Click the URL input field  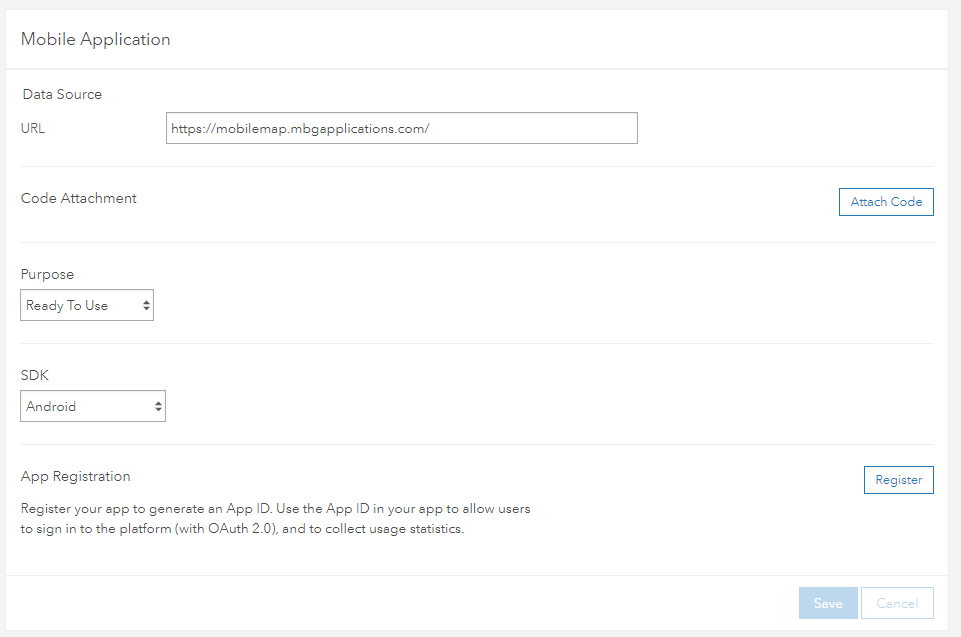pyautogui.click(x=401, y=128)
